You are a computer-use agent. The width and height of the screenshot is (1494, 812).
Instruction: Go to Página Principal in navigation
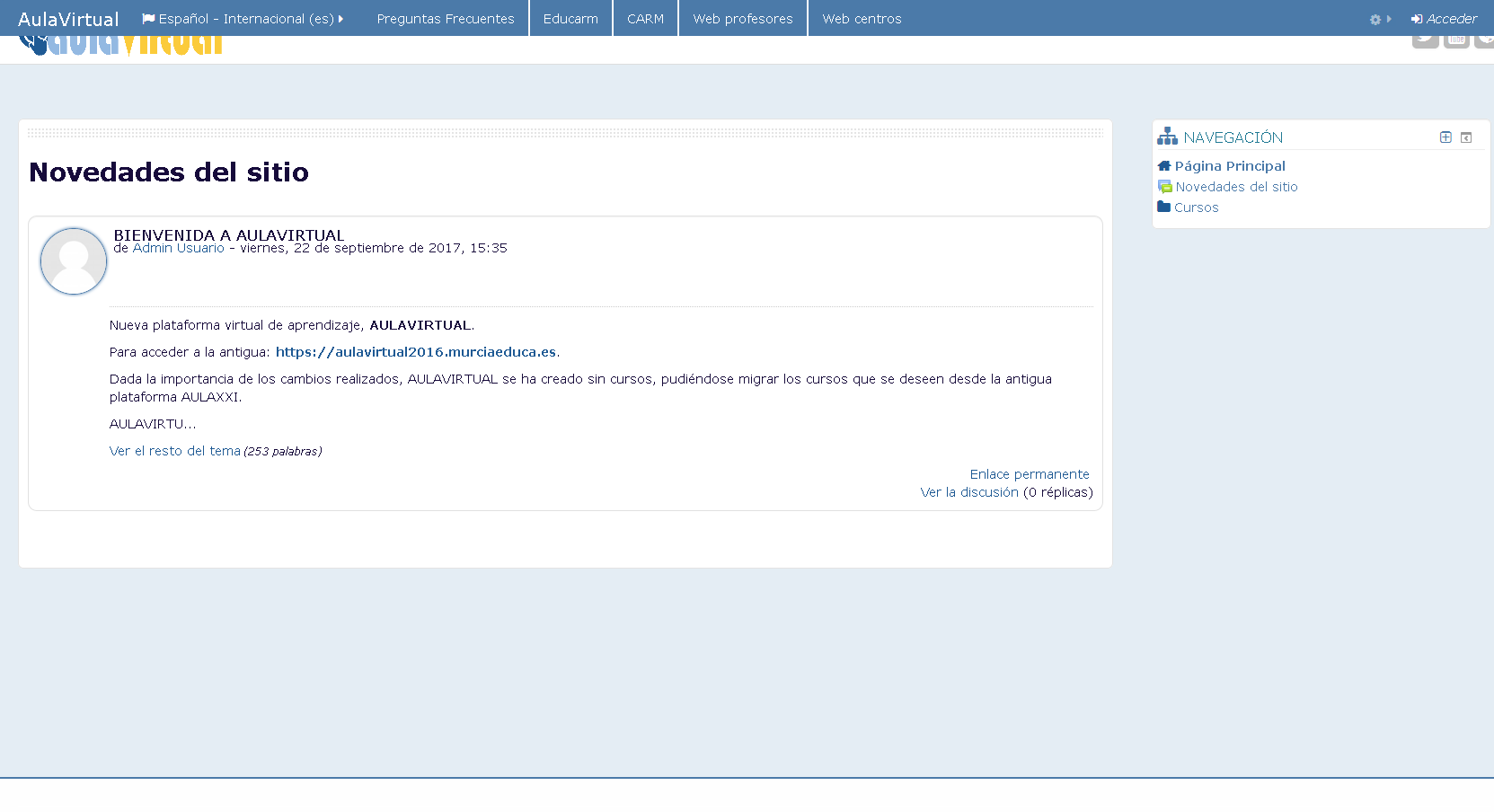(x=1230, y=166)
